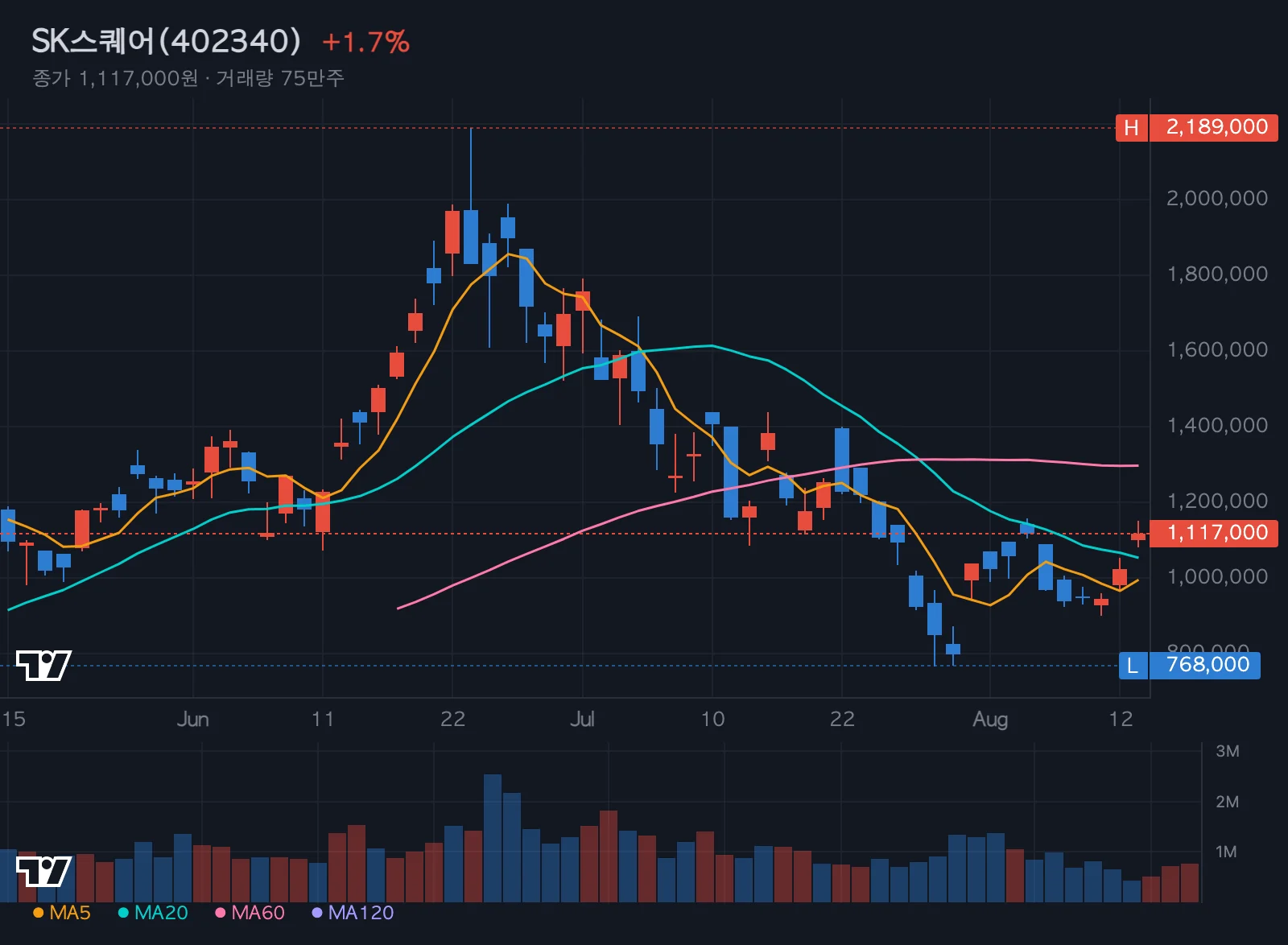The image size is (1288, 945).
Task: Select the 1,200,000 price axis label
Action: 1217,501
